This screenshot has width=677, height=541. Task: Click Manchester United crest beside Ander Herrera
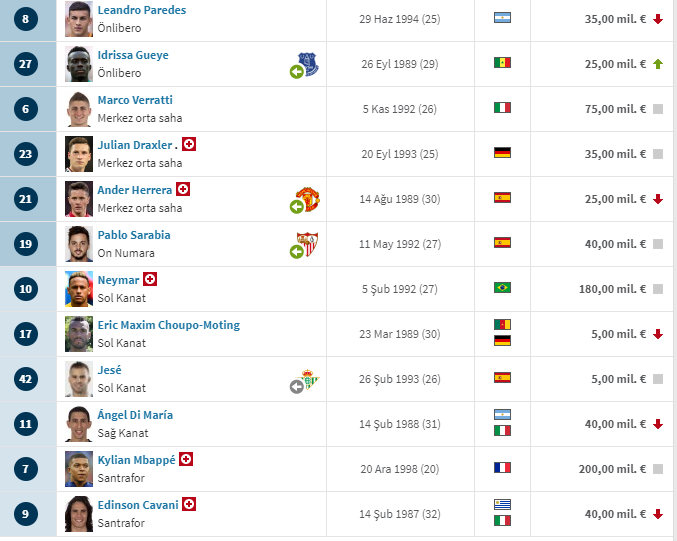308,199
